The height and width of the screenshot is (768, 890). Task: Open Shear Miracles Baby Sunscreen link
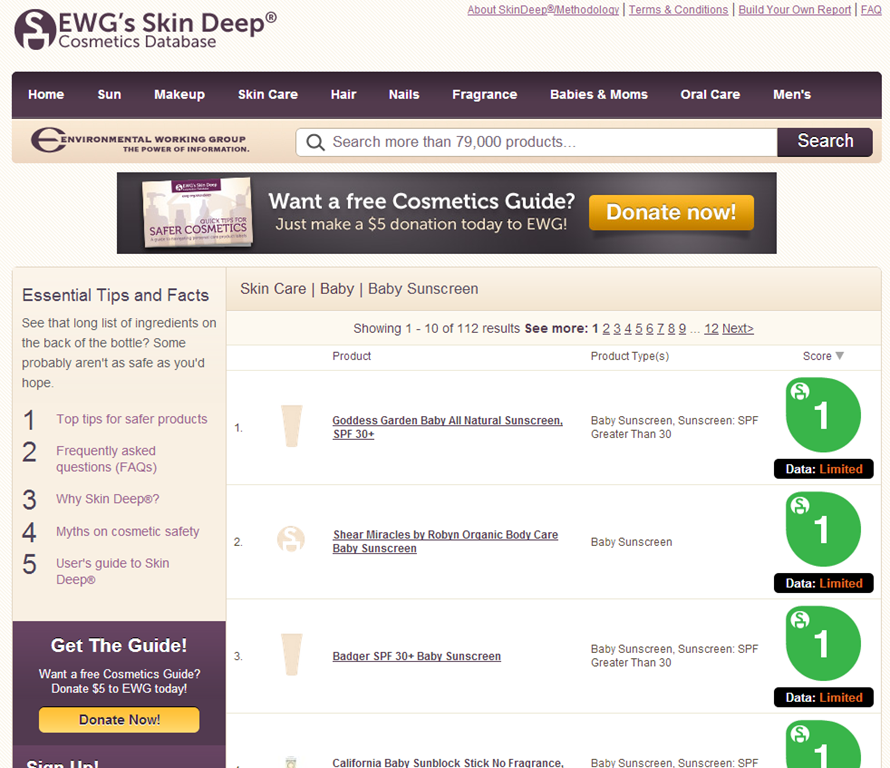click(445, 541)
